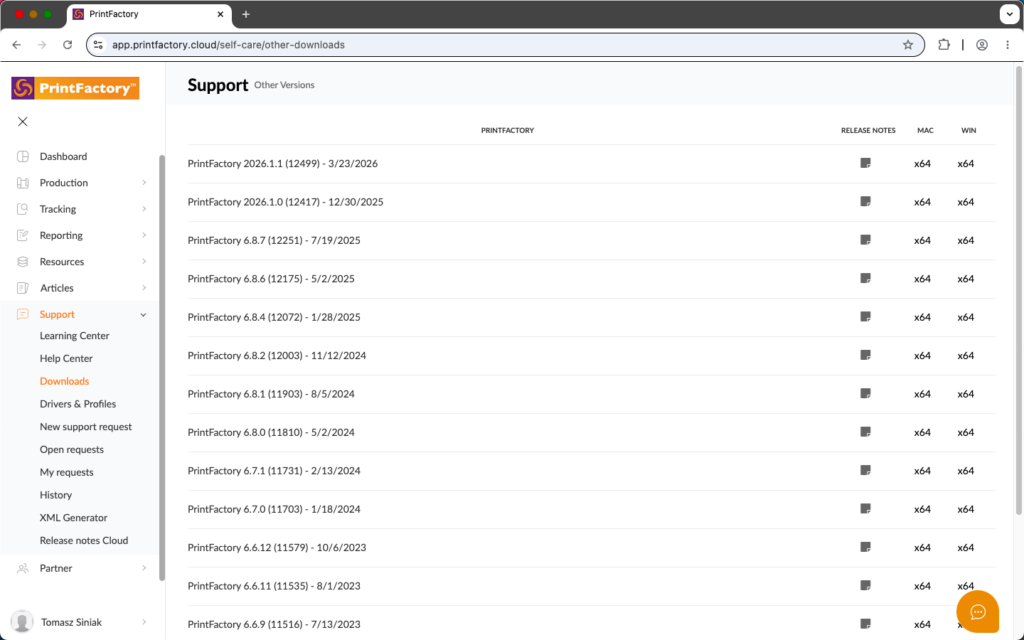Open release notes for PrintFactory 6.8.4
Viewport: 1024px width, 640px height.
865,317
